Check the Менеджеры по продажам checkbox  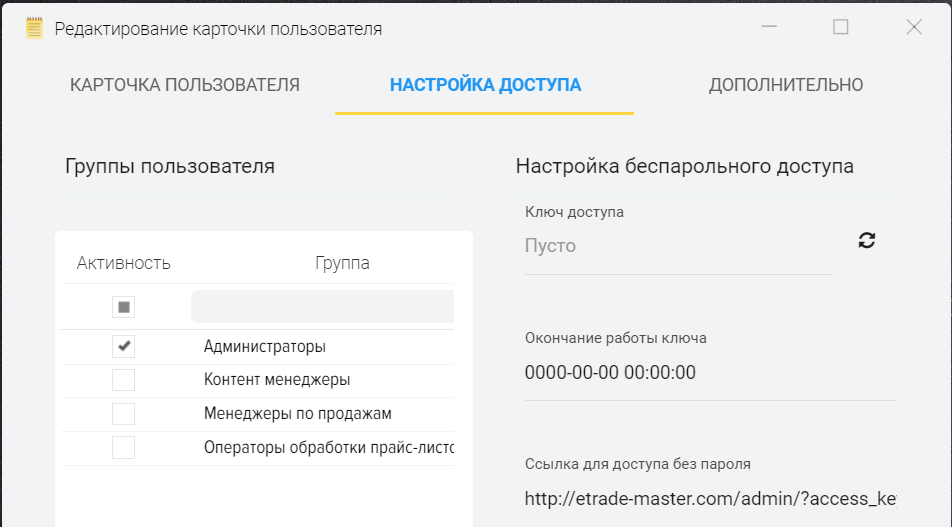coord(124,414)
